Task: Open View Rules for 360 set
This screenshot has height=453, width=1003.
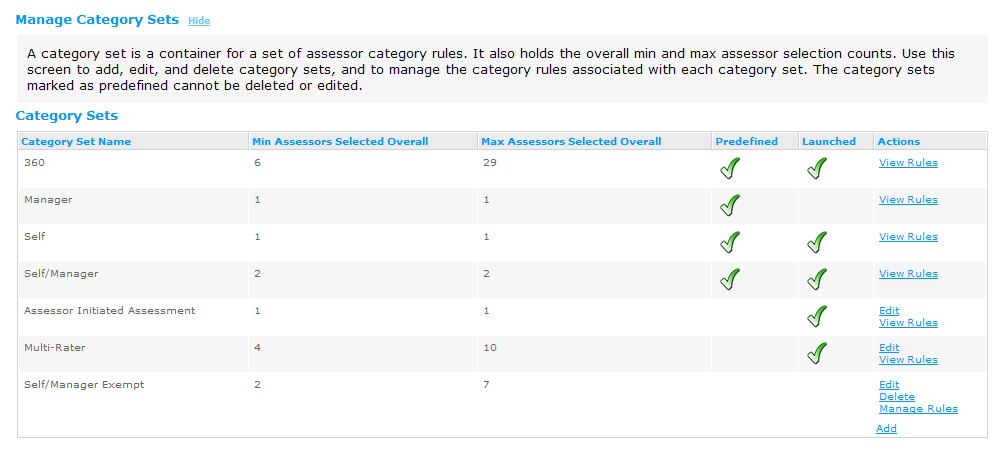Action: [908, 163]
